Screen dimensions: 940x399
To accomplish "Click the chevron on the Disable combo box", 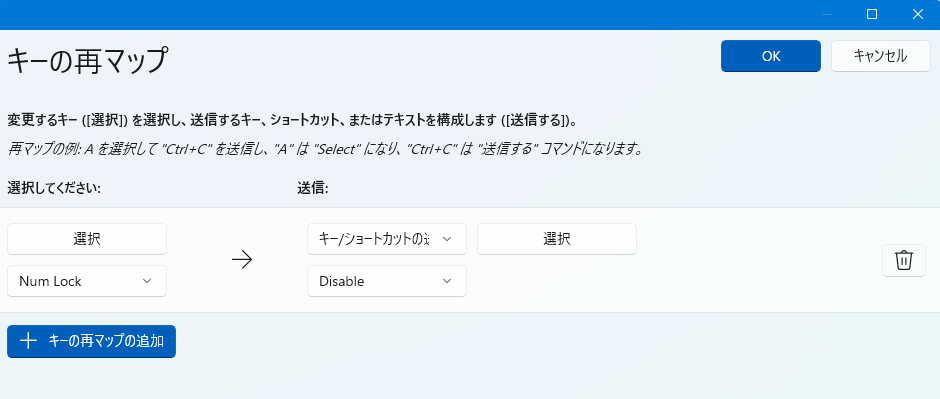I will [447, 281].
